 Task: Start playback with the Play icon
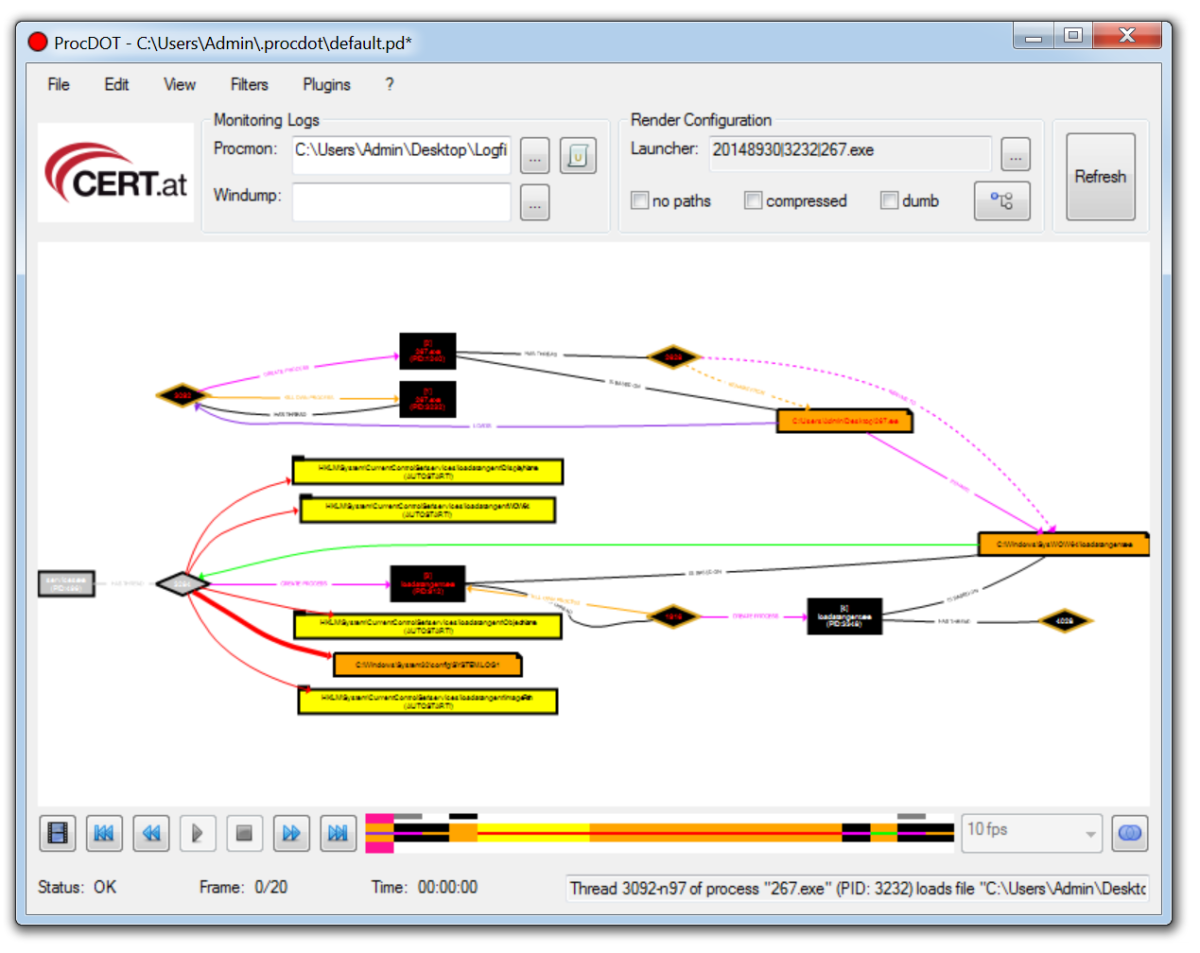tap(197, 833)
